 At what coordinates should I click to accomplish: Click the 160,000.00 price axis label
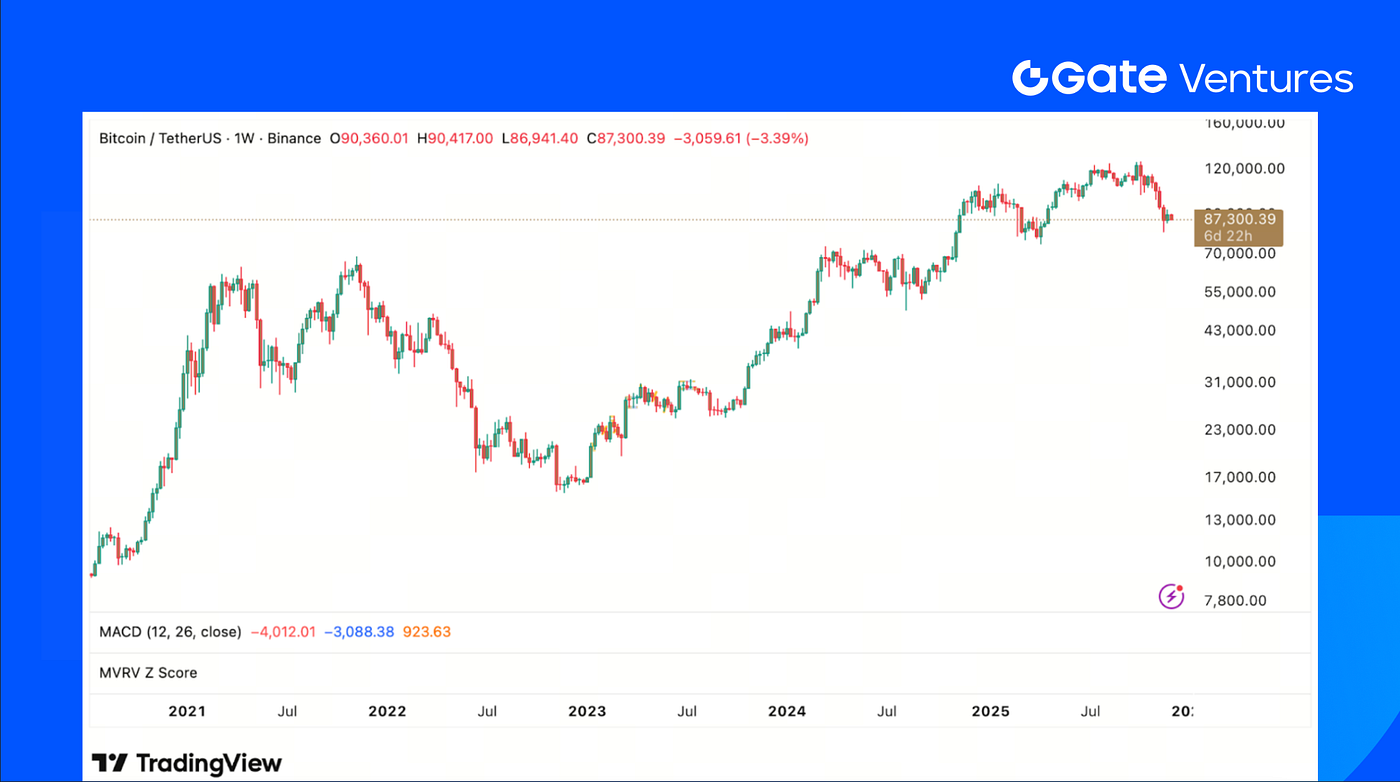(1244, 123)
